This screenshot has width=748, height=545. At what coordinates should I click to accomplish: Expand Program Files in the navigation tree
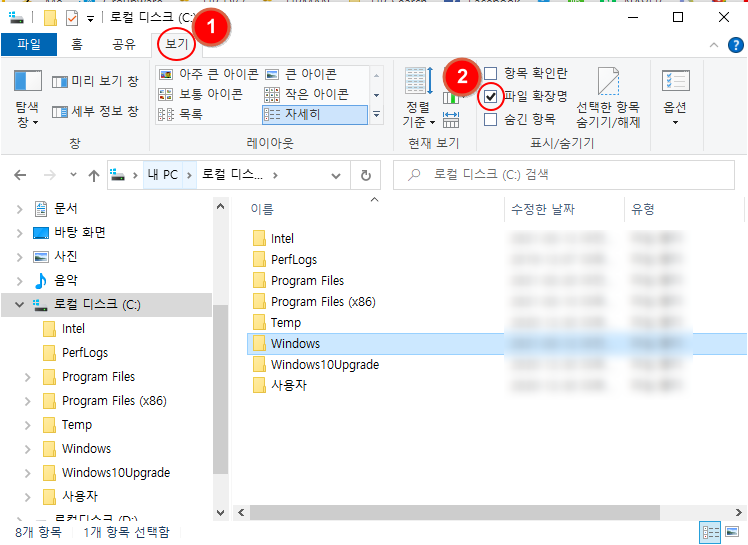click(x=28, y=377)
